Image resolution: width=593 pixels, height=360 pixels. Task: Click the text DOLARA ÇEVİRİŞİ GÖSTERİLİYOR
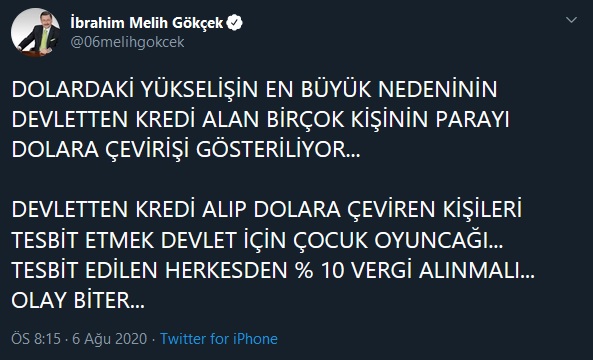186,150
